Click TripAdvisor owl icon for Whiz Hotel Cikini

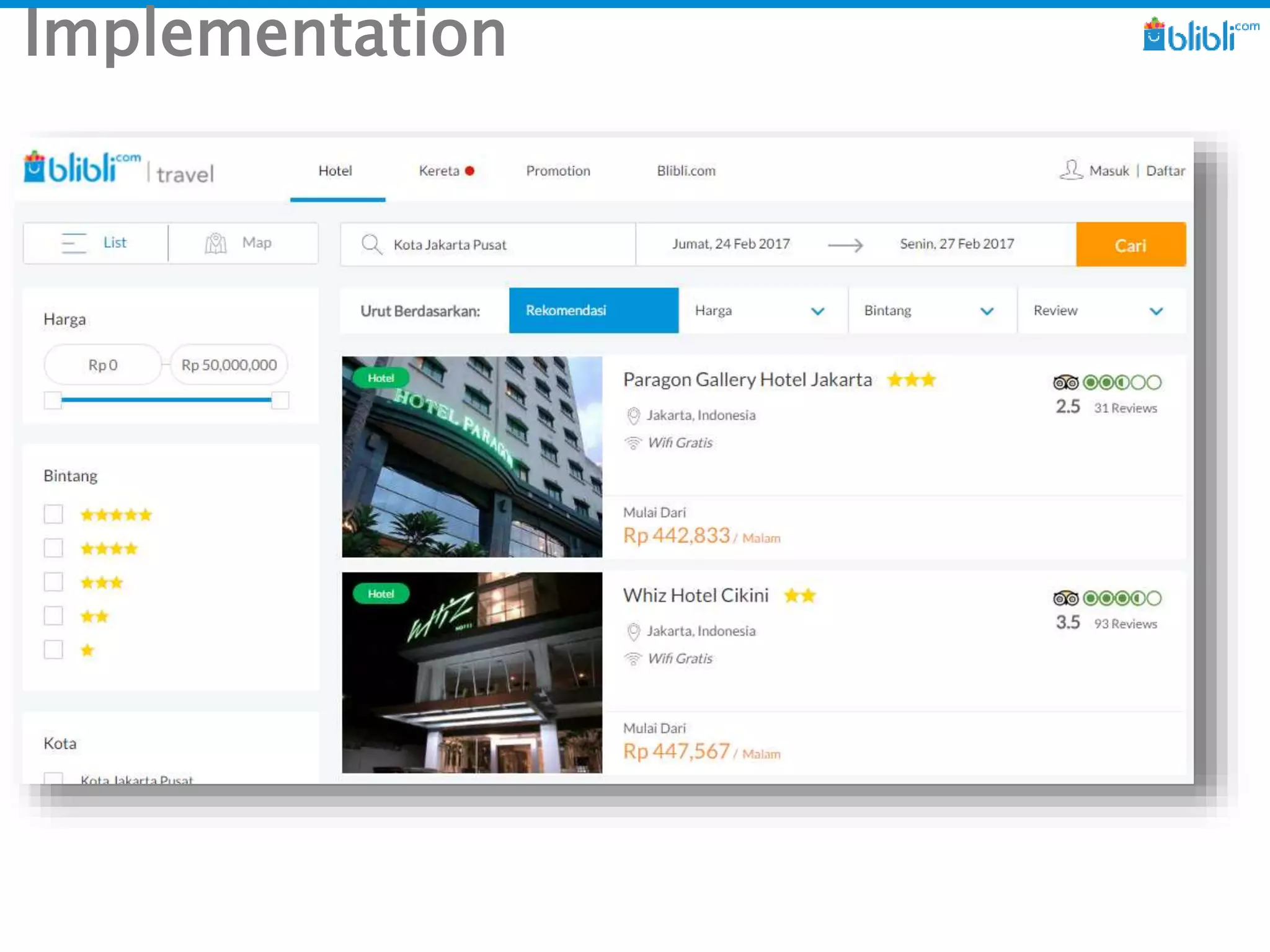(1066, 598)
